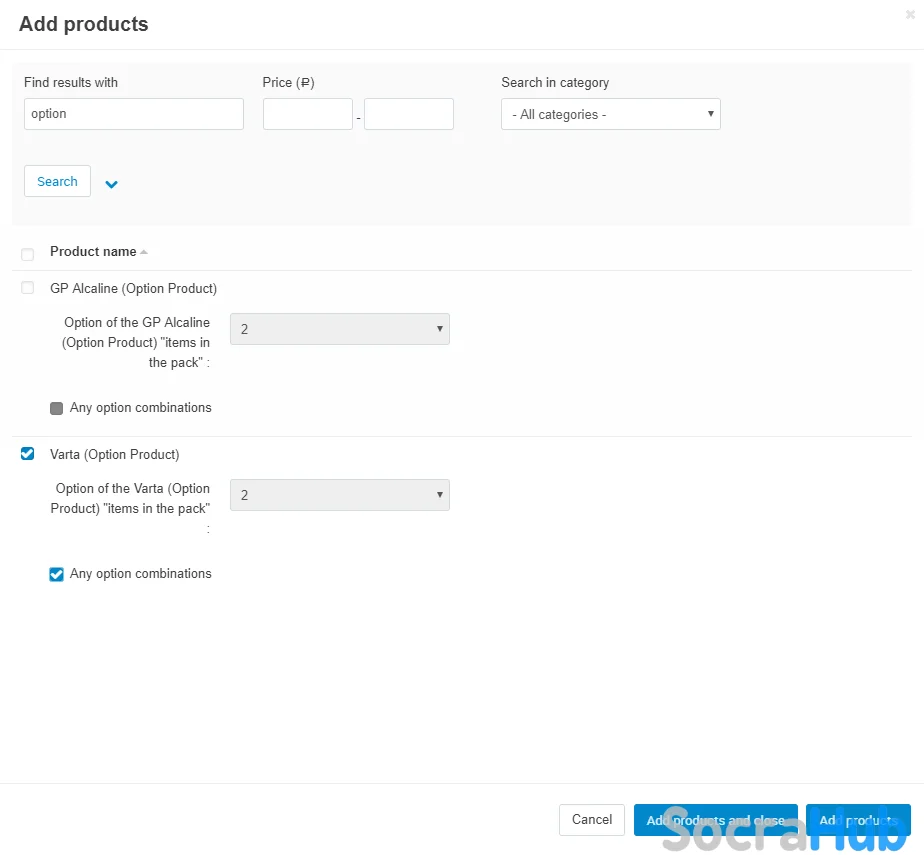Image resolution: width=924 pixels, height=855 pixels.
Task: Expand advanced search options chevron
Action: [x=111, y=184]
